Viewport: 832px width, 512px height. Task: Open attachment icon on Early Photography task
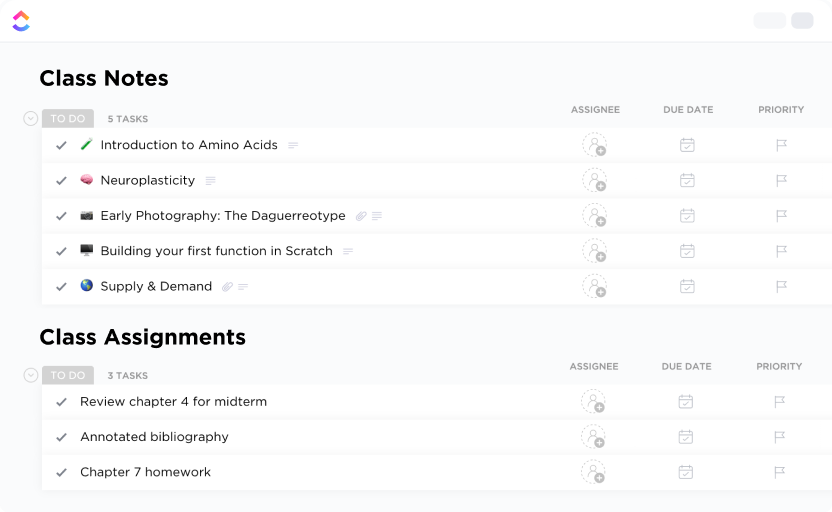tap(361, 216)
